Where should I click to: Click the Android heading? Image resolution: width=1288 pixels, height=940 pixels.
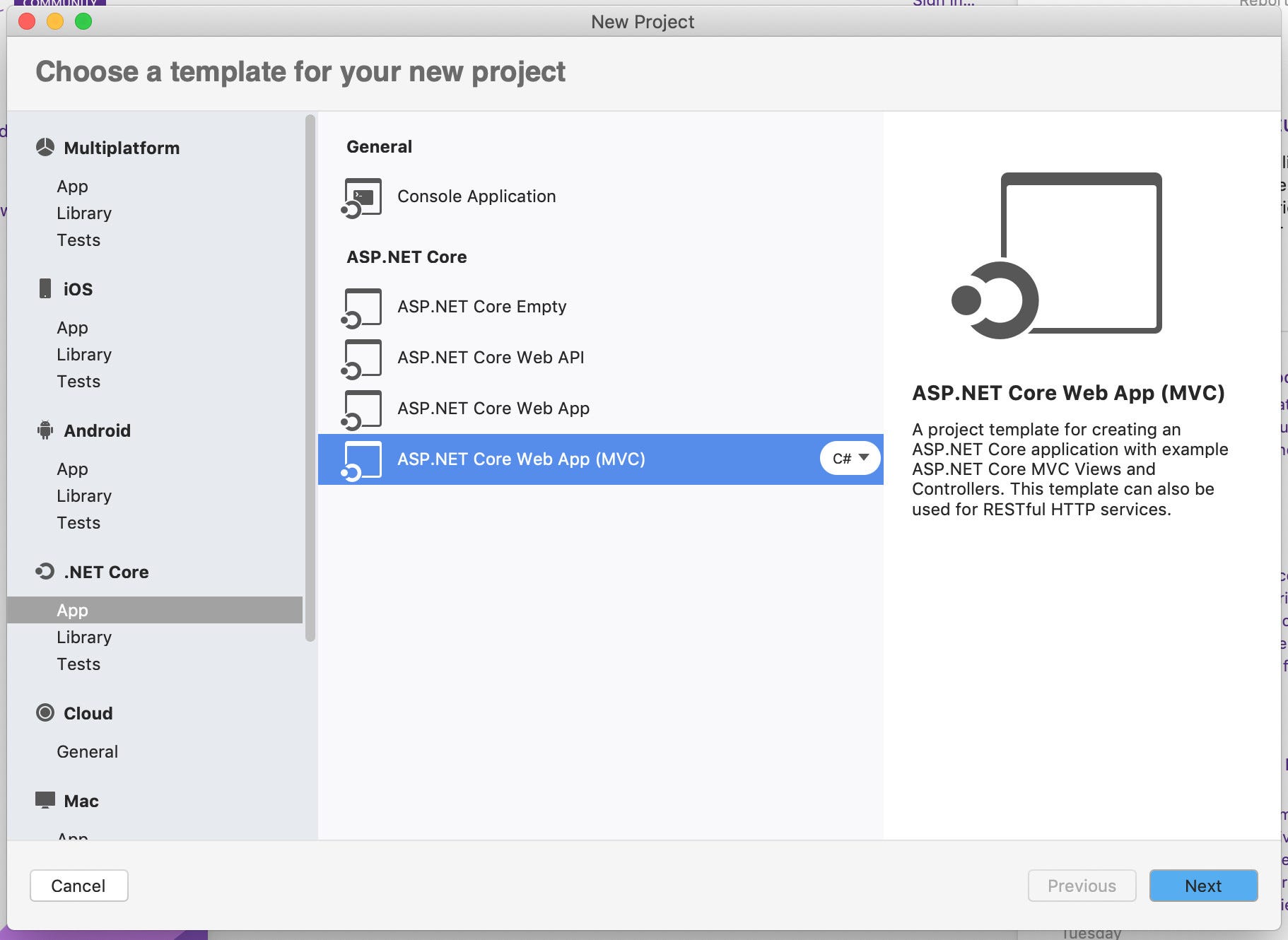(x=97, y=430)
